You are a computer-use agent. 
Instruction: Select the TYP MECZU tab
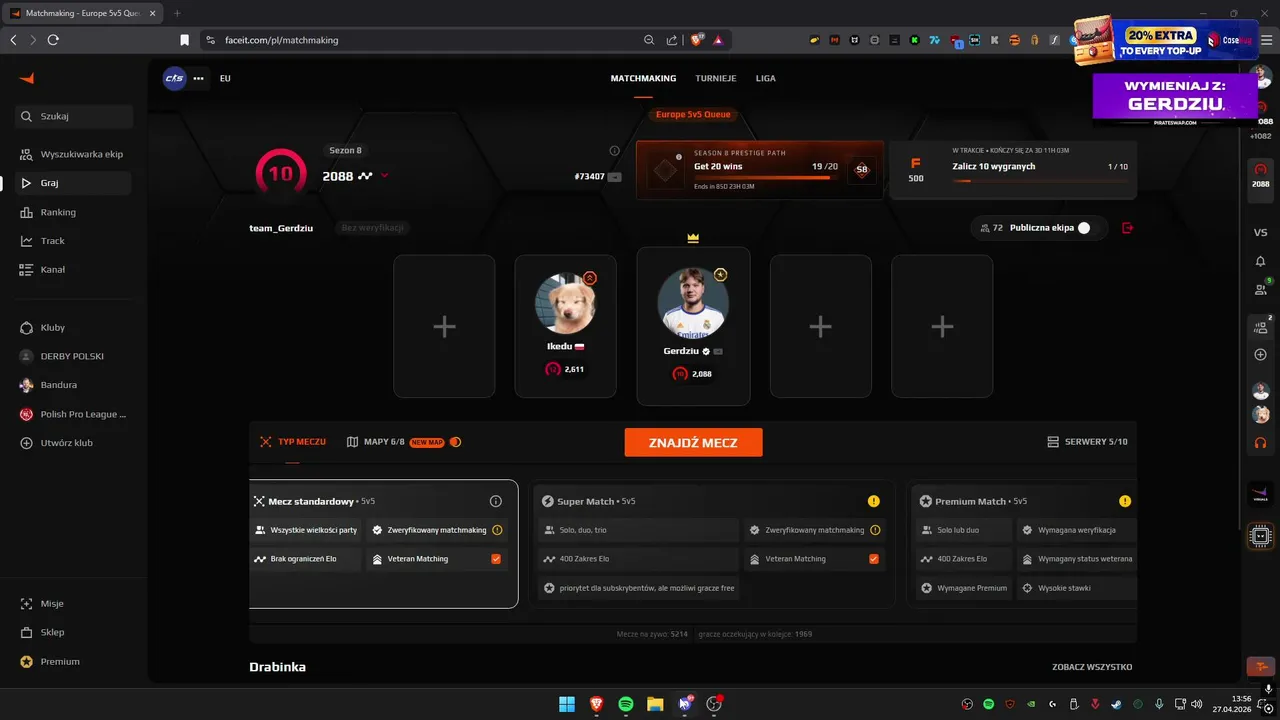293,441
